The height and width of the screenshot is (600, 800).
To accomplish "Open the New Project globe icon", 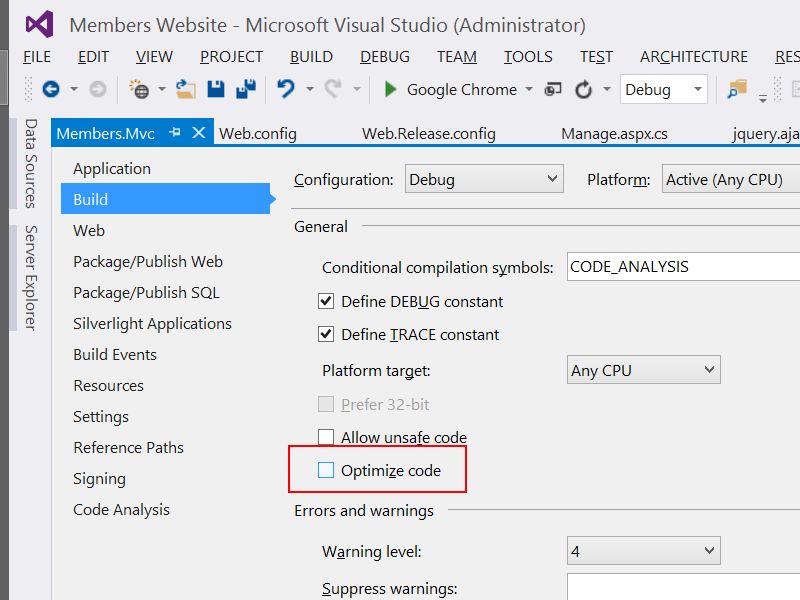I will (139, 89).
